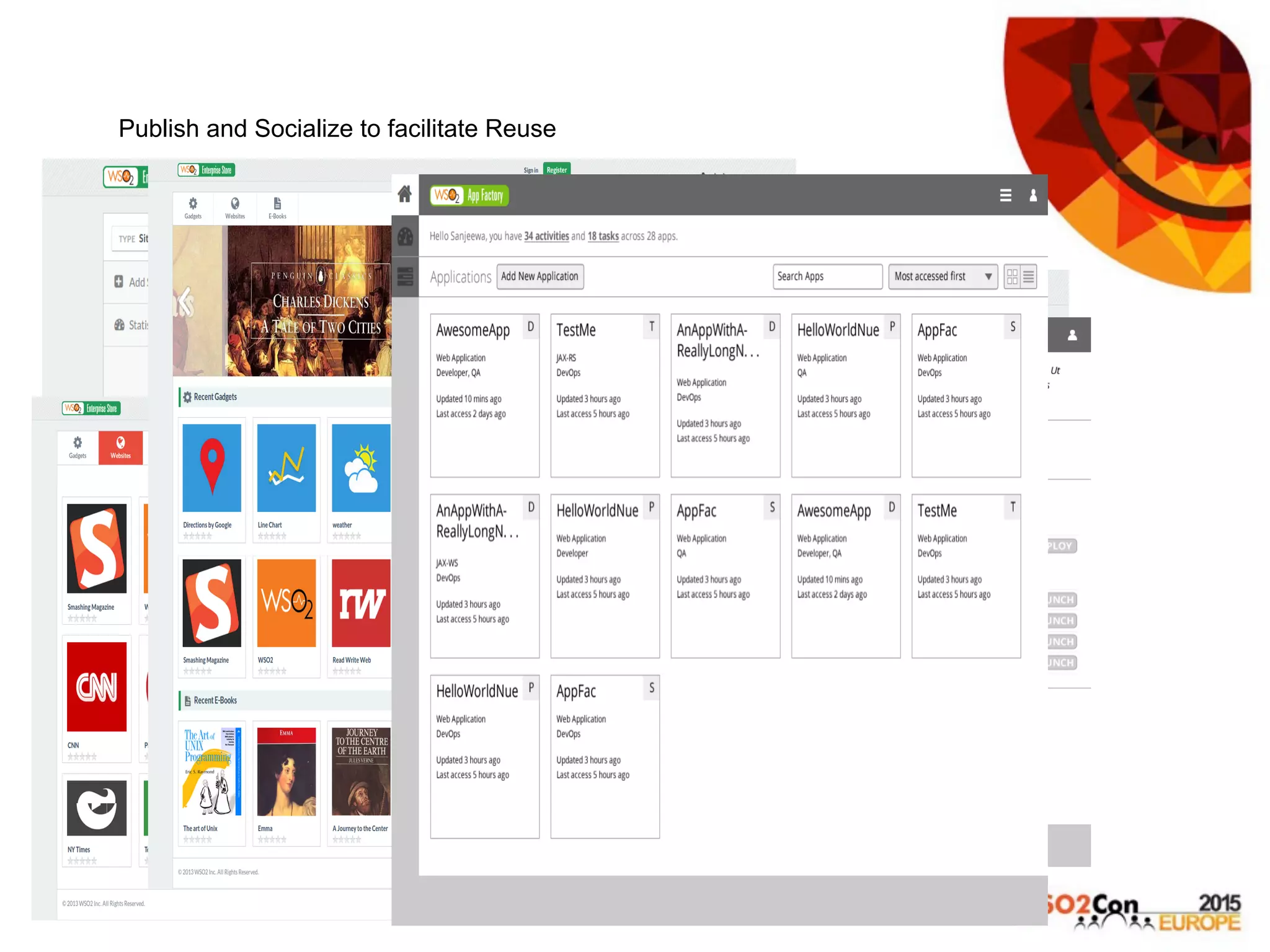Open A Journey to the Center e-book
The image size is (1270, 952).
pyautogui.click(x=361, y=783)
